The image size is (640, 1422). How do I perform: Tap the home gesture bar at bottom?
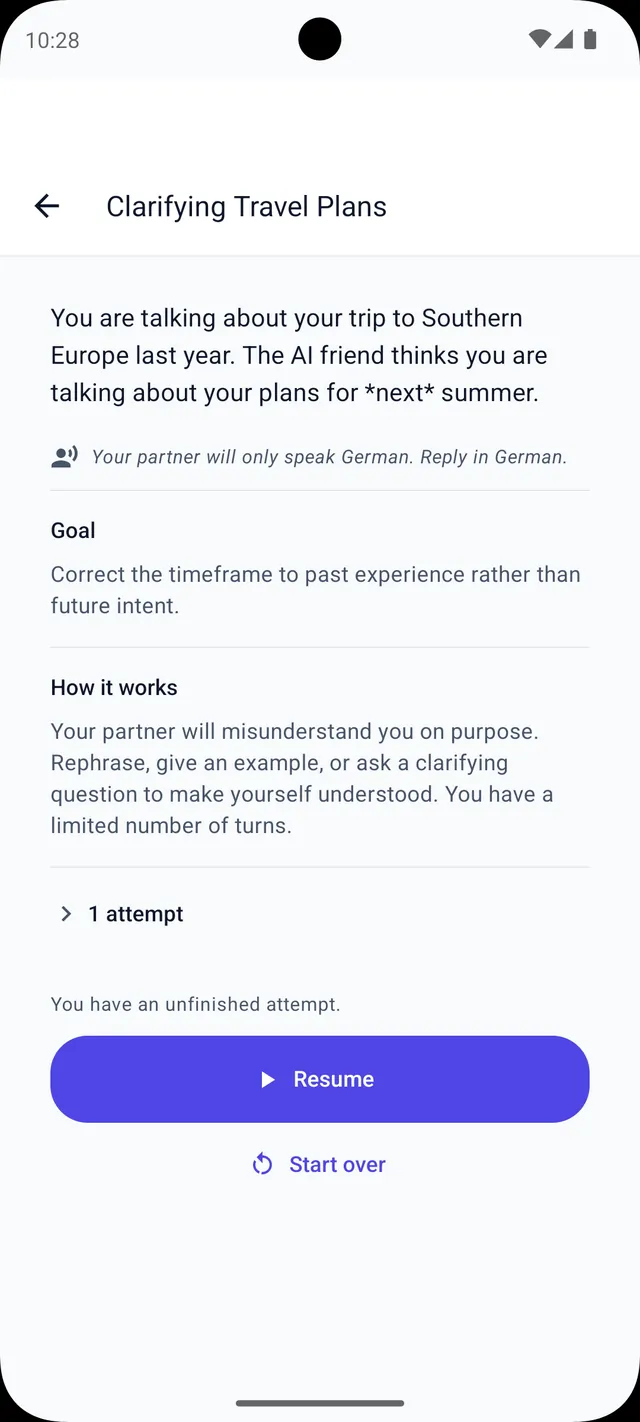pos(320,1403)
